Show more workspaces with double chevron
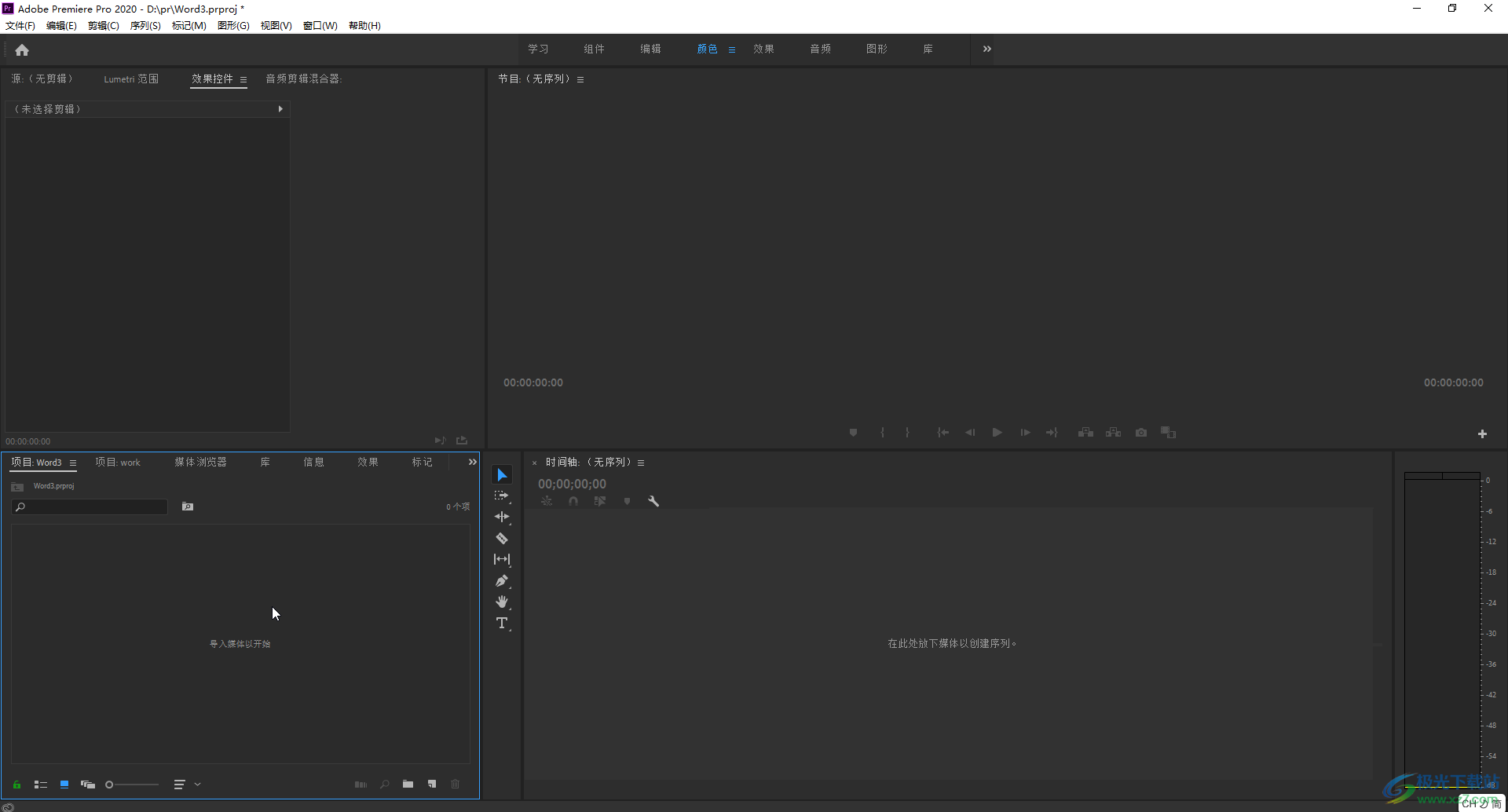Screen dimensions: 1508x812 (x=987, y=49)
